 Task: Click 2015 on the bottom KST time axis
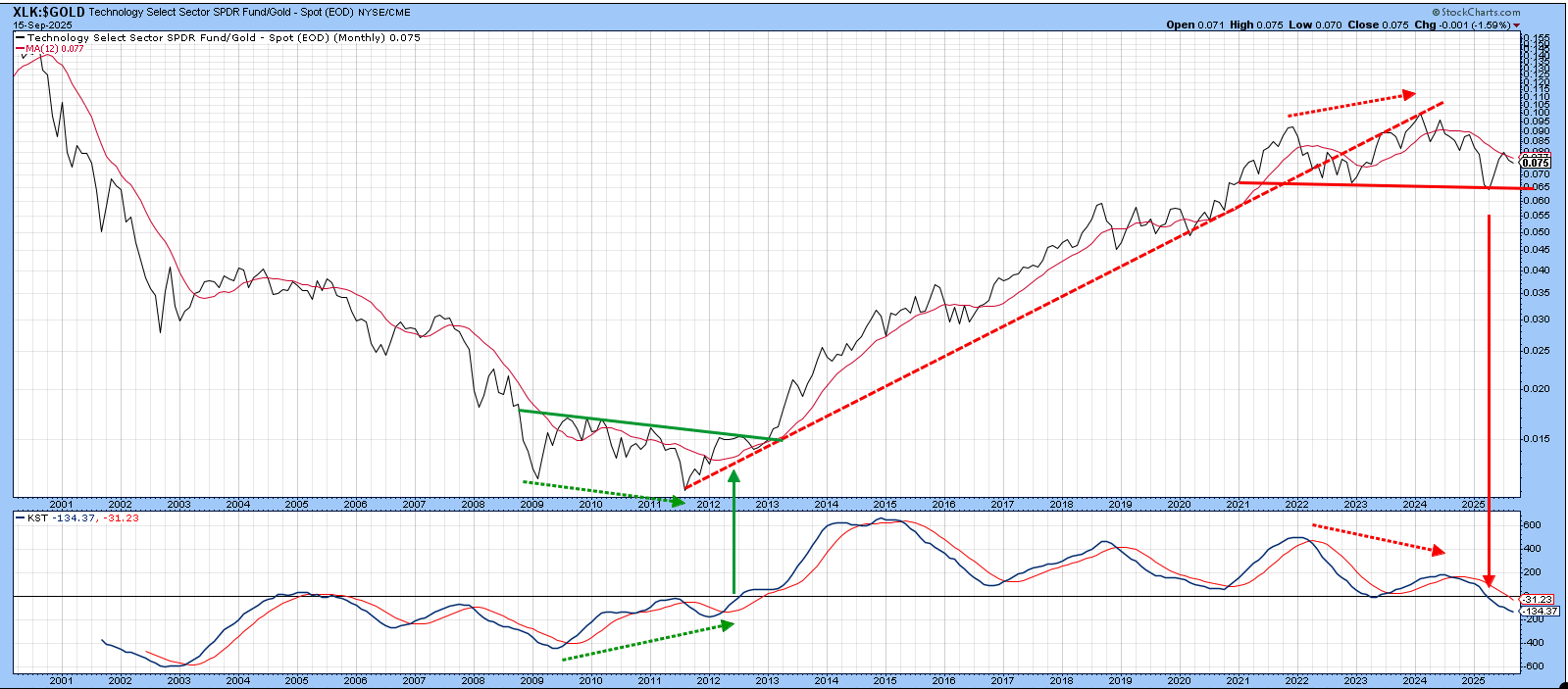point(885,680)
